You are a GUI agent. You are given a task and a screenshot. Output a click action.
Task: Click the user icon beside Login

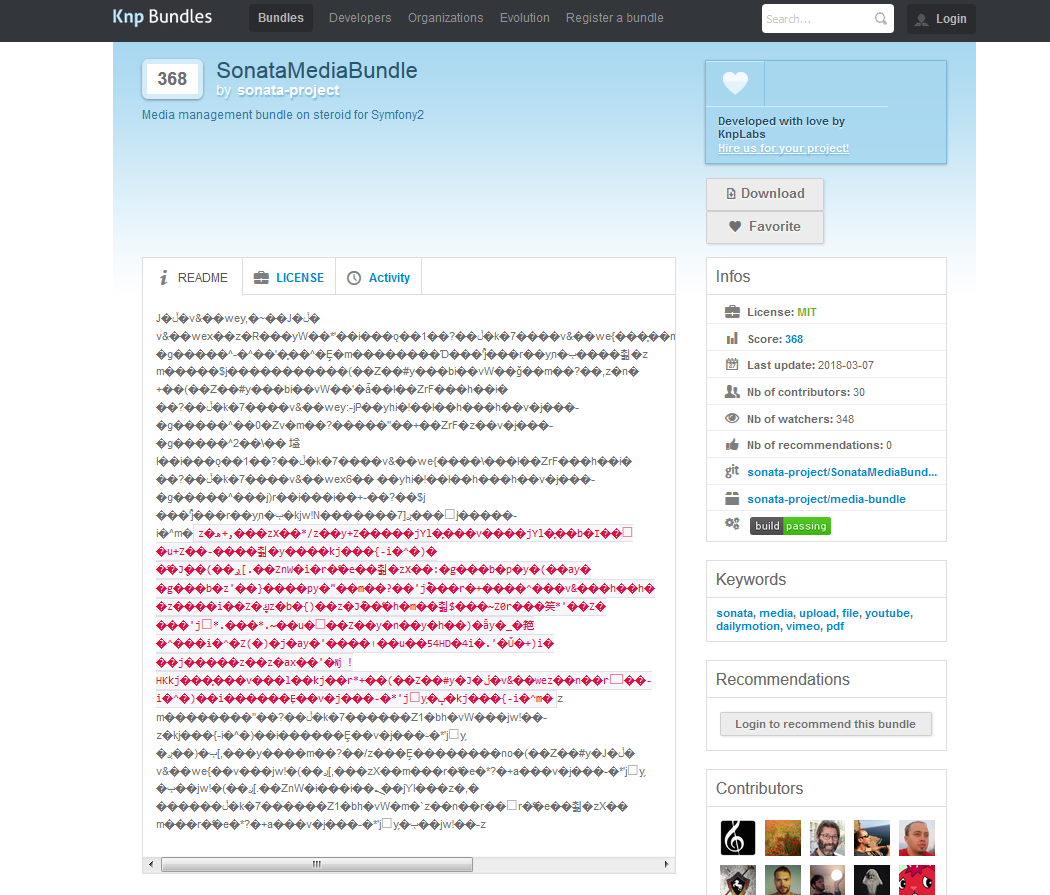[921, 19]
